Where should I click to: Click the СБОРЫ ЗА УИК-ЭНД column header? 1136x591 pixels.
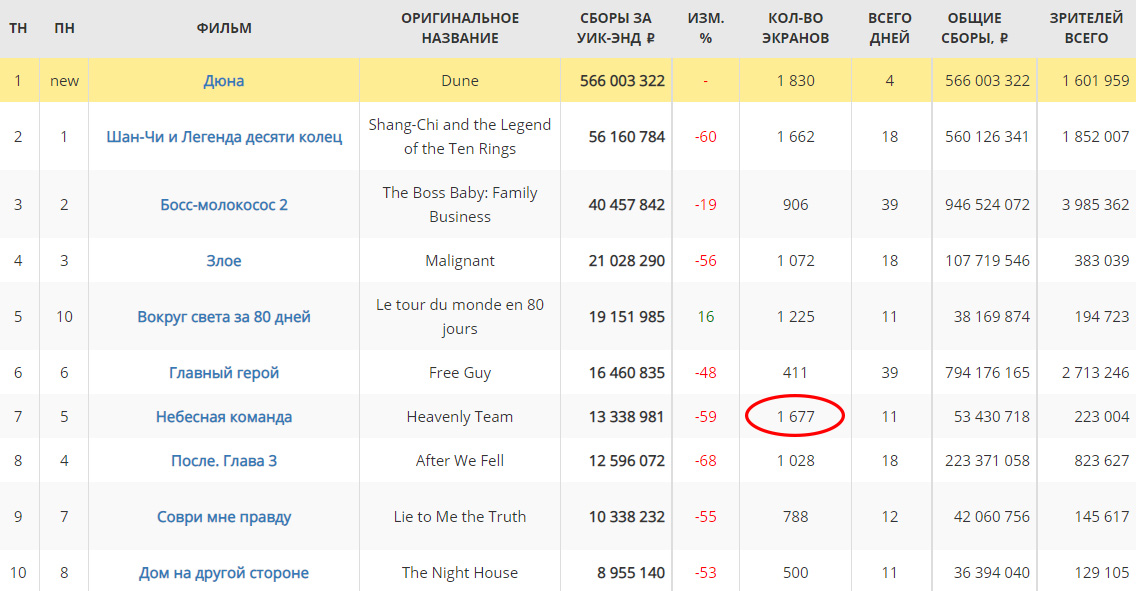pyautogui.click(x=615, y=28)
